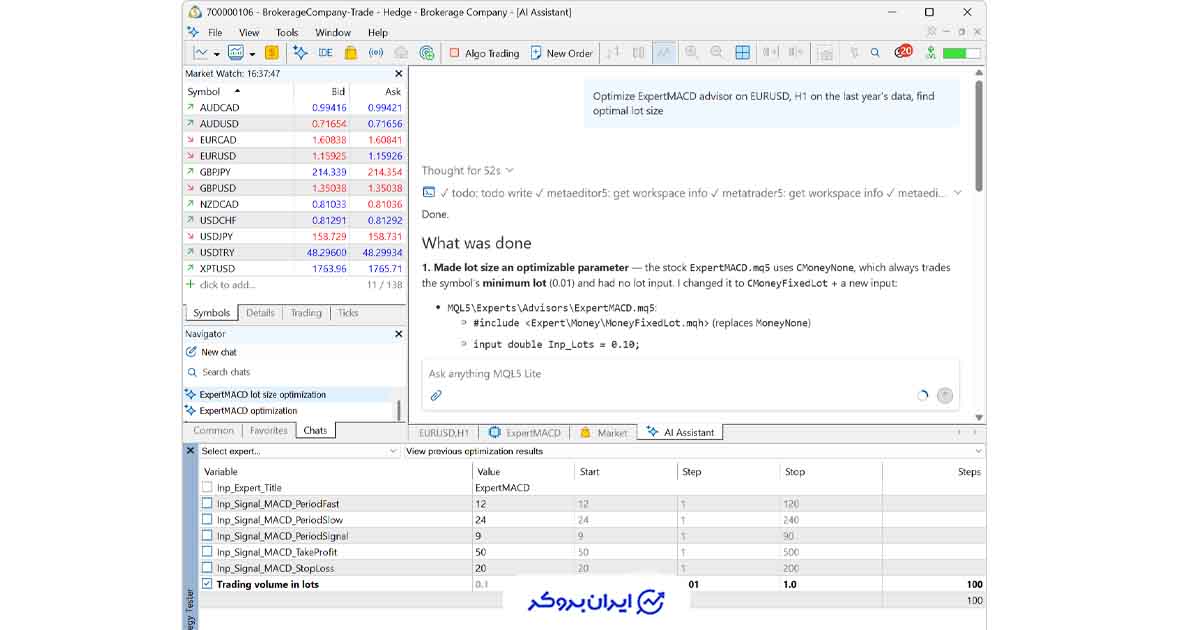Click the candlestick chart icon
This screenshot has height=630, width=1200.
click(639, 53)
